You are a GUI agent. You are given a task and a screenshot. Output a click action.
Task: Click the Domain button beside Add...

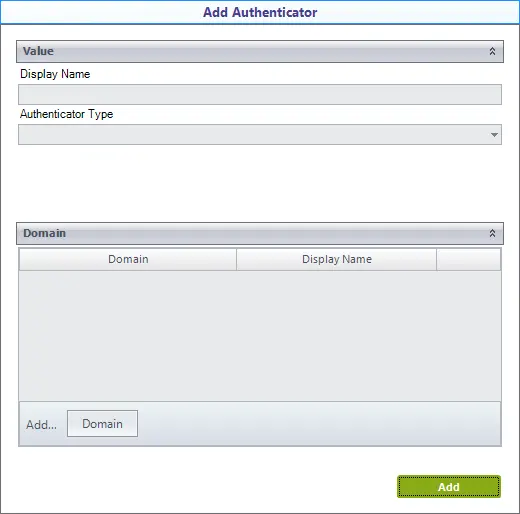coord(102,424)
